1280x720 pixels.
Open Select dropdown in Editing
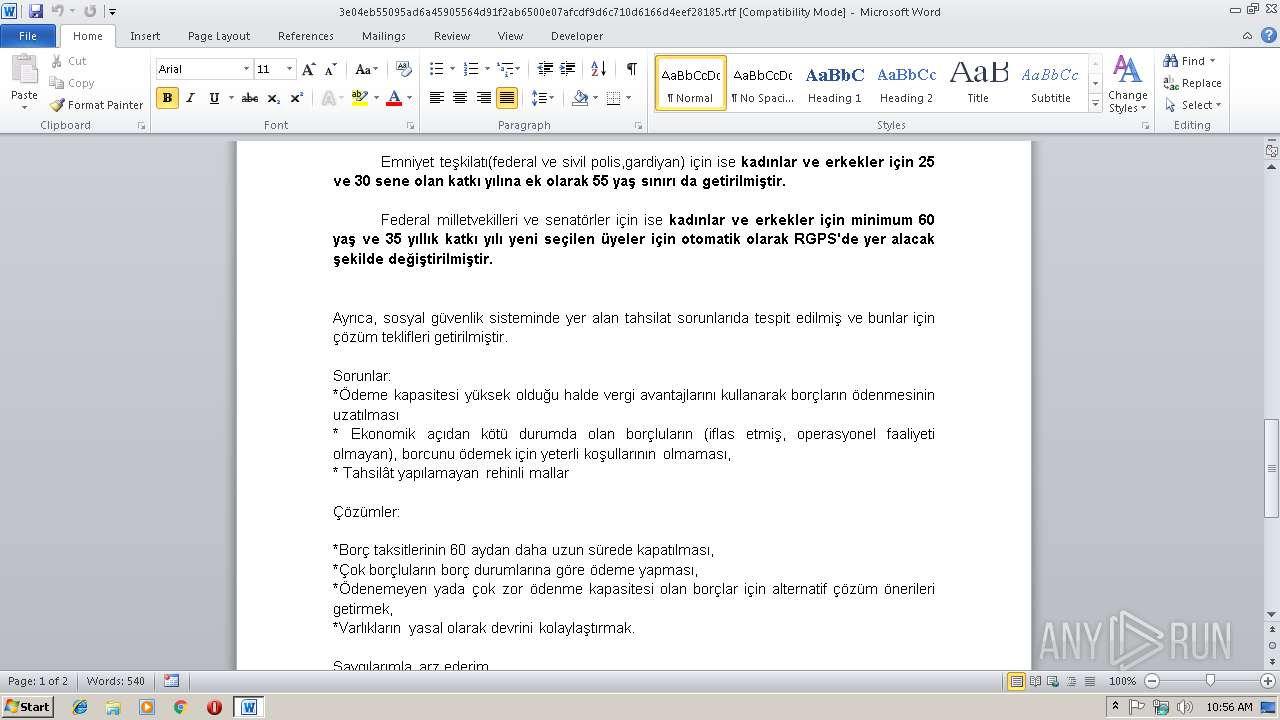(1193, 105)
